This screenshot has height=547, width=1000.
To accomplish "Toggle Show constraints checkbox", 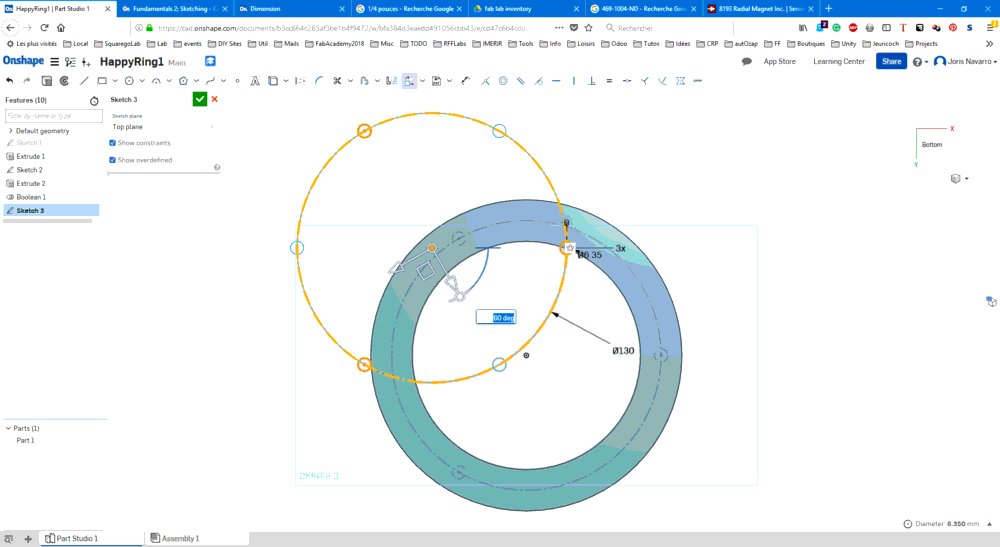I will point(112,143).
